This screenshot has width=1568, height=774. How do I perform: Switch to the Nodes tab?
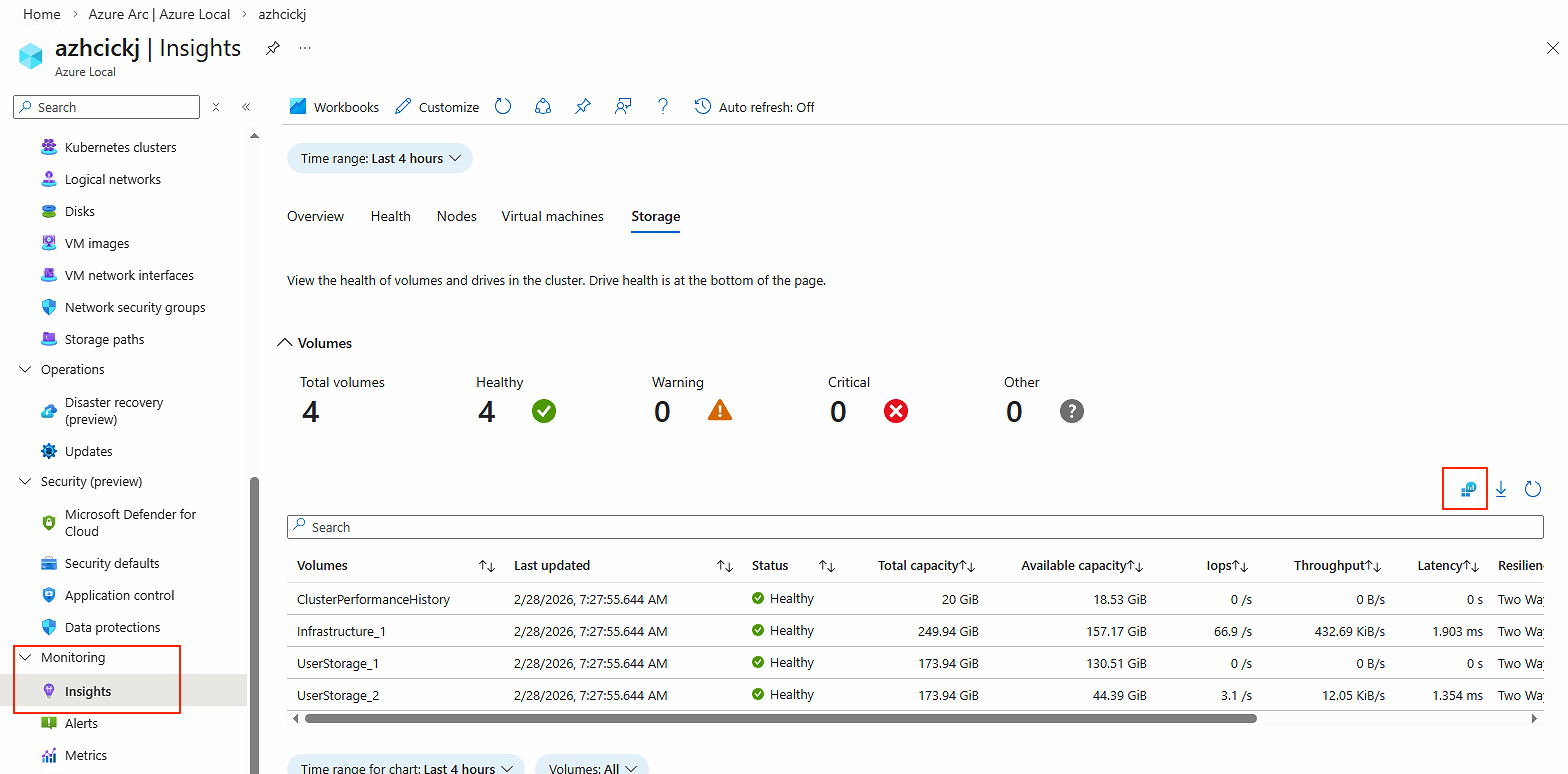pyautogui.click(x=456, y=216)
